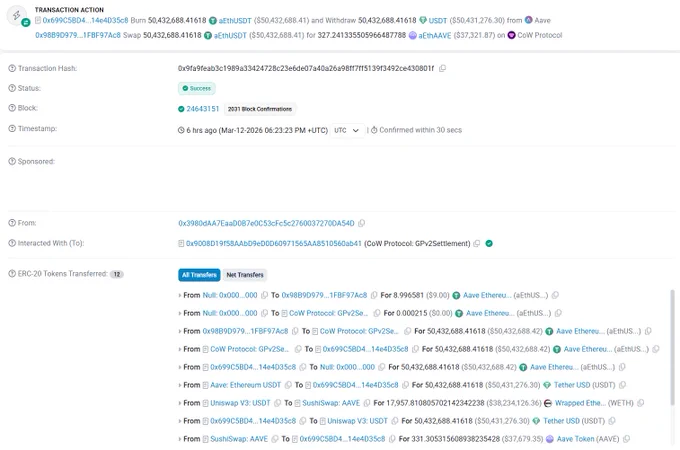The image size is (680, 450).
Task: Click the help icon beside Block
Action: (x=12, y=108)
